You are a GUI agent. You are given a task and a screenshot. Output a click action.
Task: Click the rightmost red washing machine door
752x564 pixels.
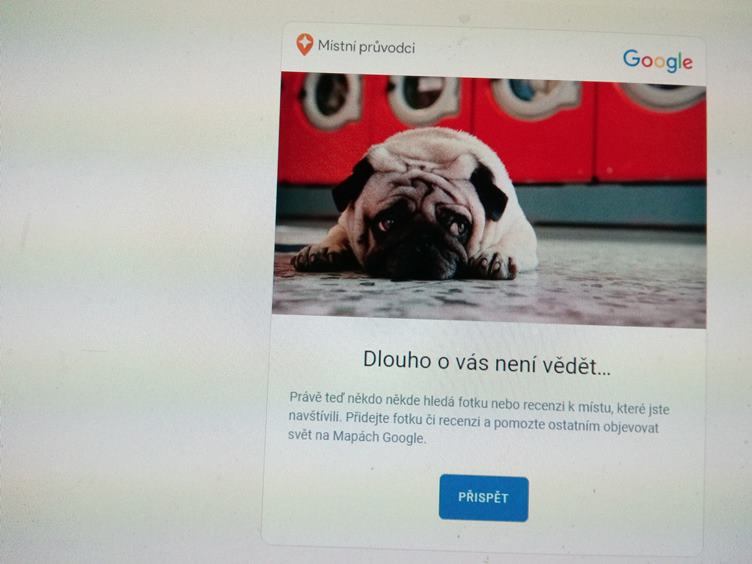[664, 96]
